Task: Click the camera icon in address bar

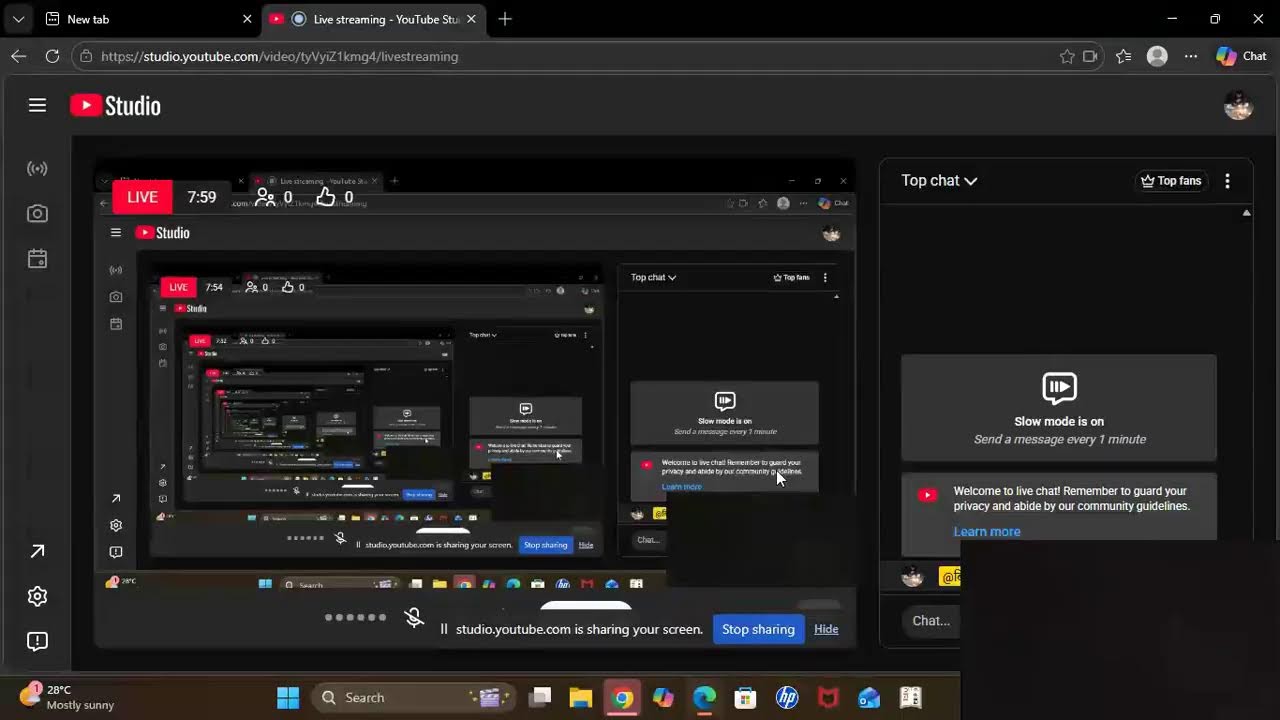Action: coord(1090,56)
